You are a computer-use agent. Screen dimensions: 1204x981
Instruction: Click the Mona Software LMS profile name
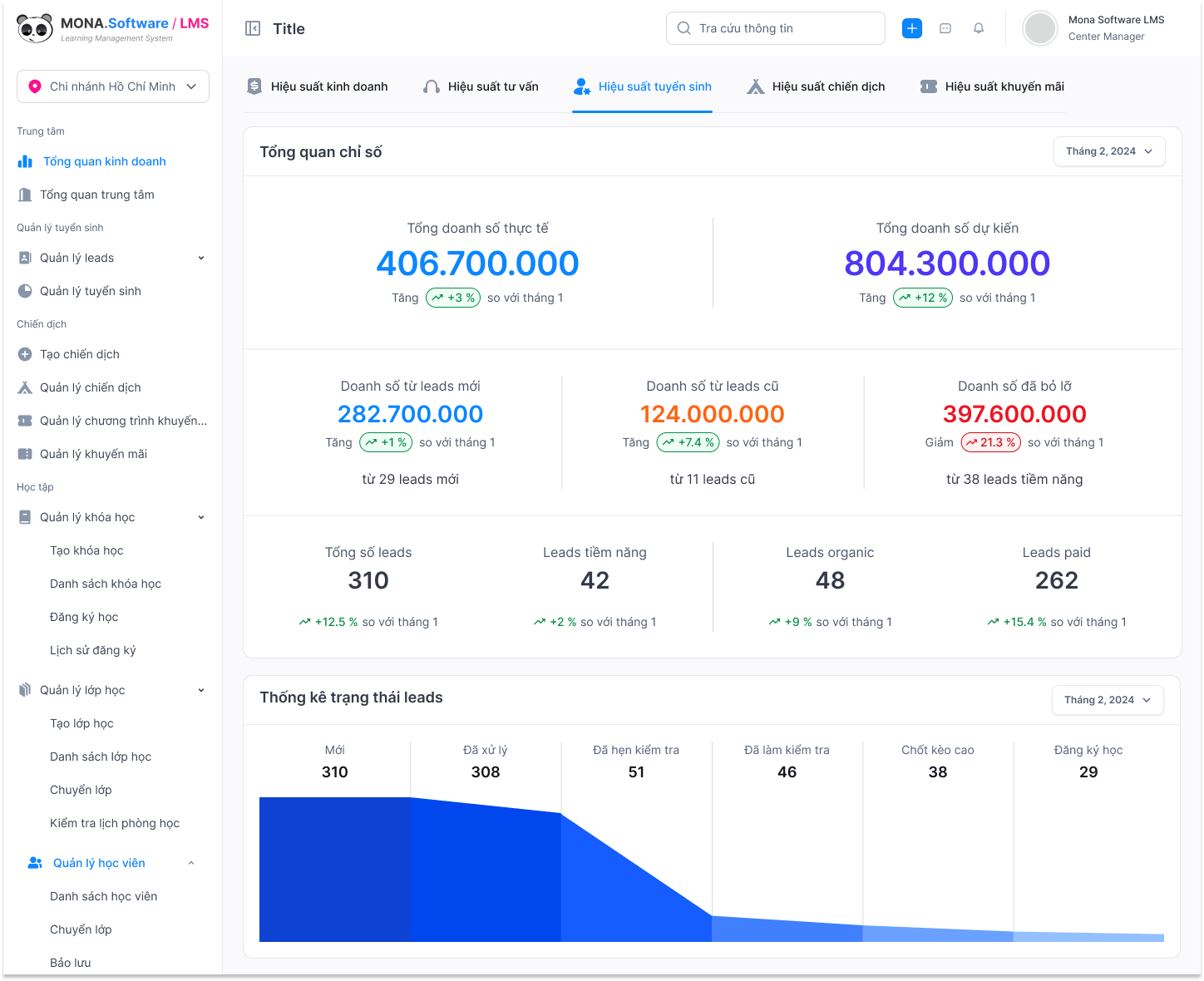coord(1116,20)
